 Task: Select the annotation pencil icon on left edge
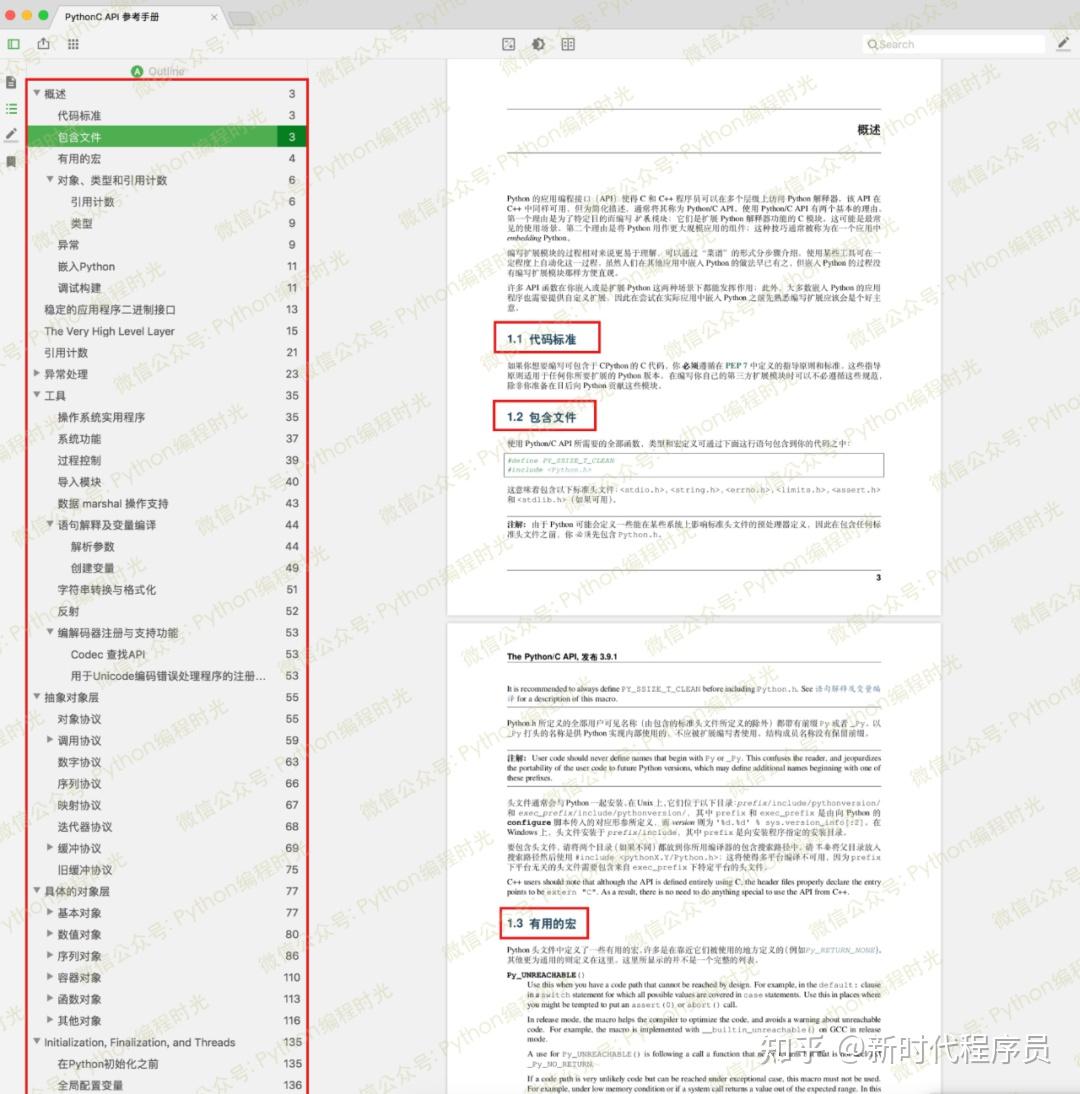tap(10, 134)
